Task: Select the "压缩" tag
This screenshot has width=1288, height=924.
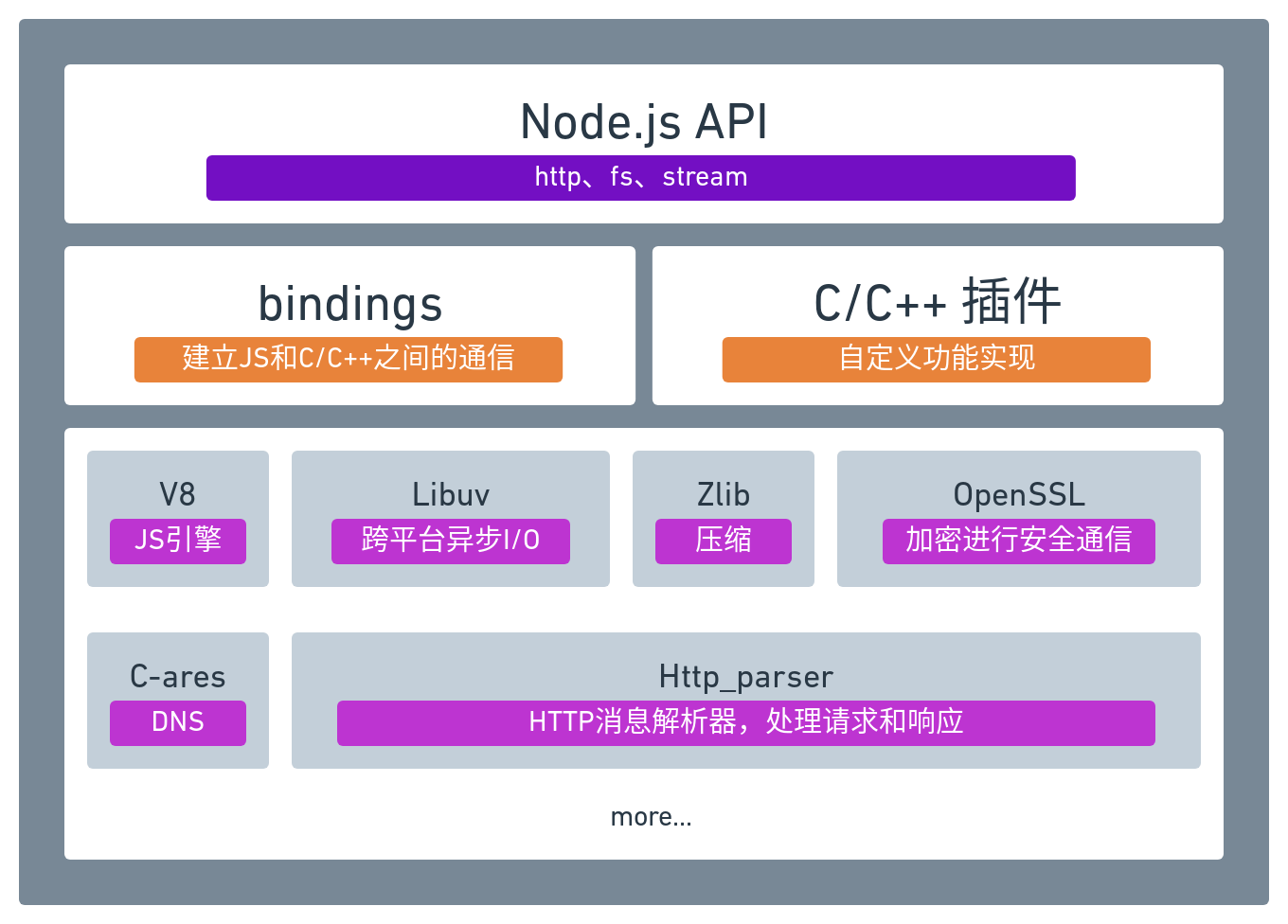Action: click(x=724, y=542)
